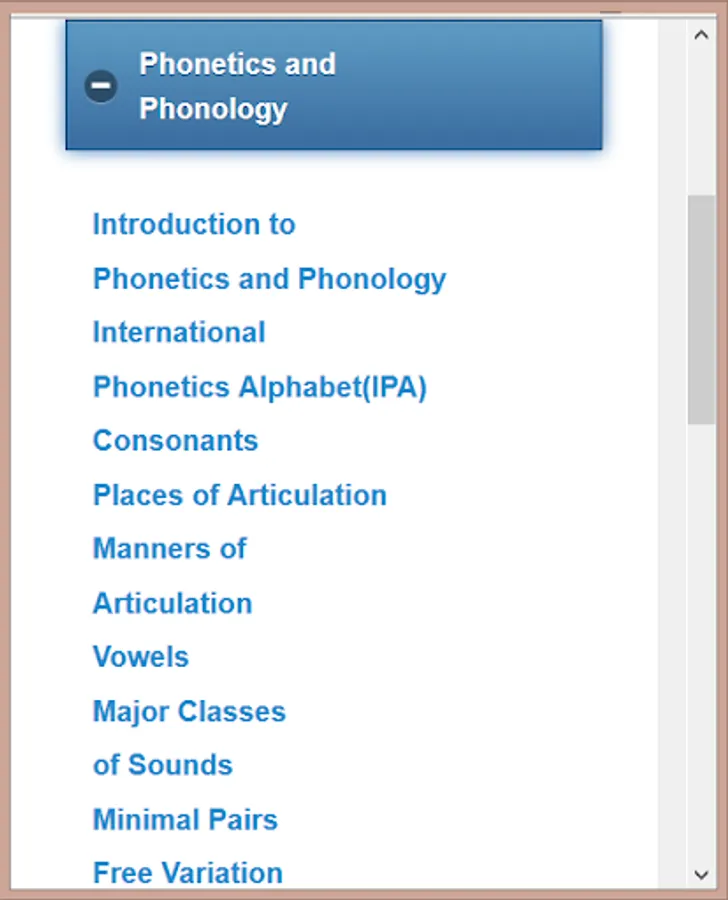Open the Consonants topic
This screenshot has height=900, width=728.
tap(176, 441)
